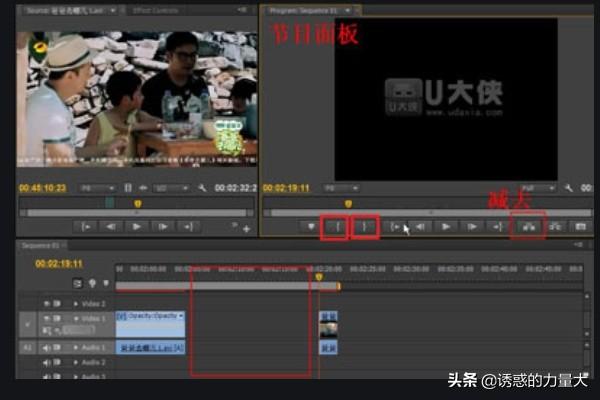Image resolution: width=600 pixels, height=400 pixels.
Task: Mute Audio 1 track speaker toggle
Action: [x=45, y=347]
